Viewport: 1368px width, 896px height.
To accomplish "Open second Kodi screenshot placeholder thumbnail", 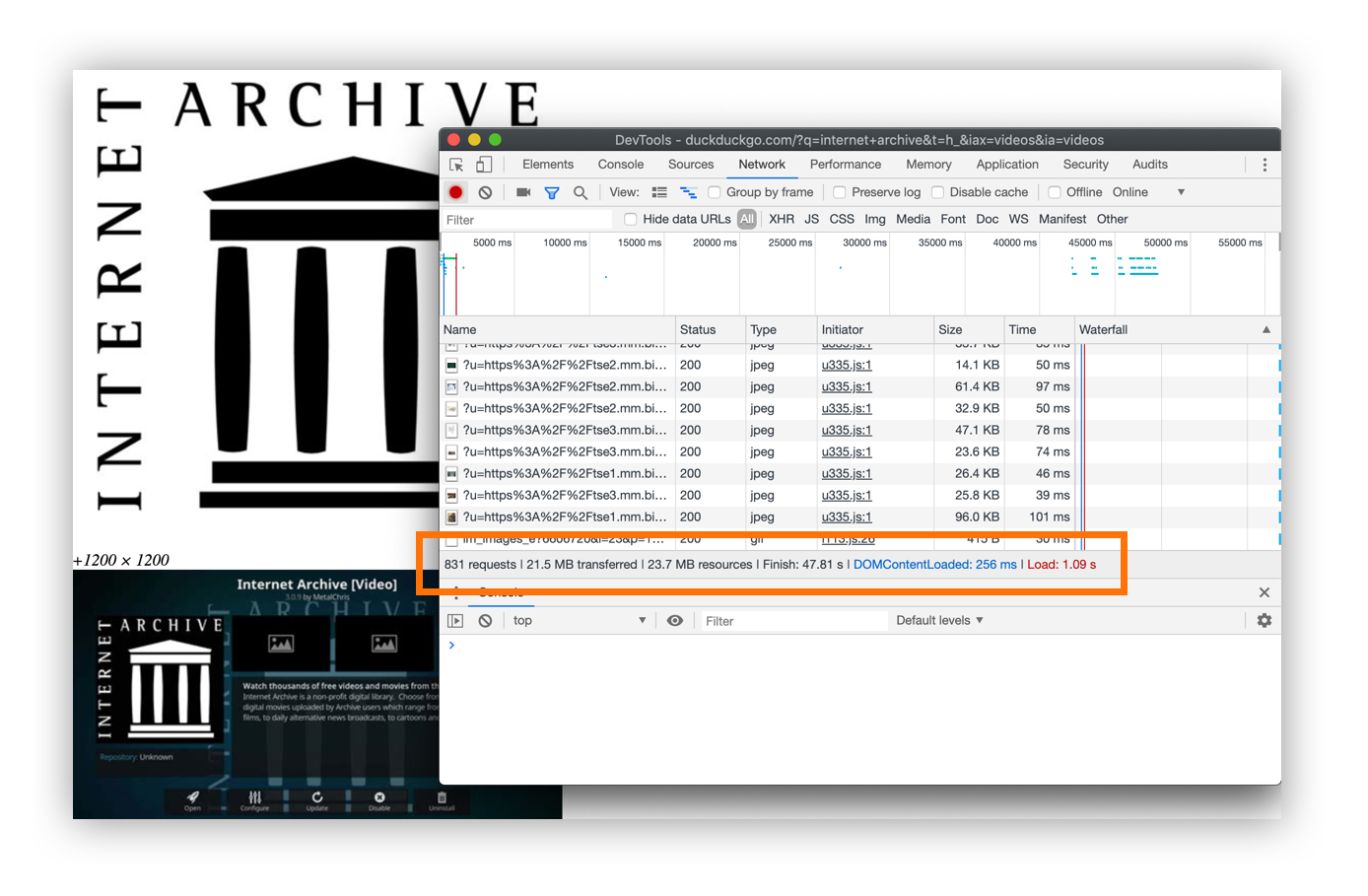I will click(x=384, y=644).
